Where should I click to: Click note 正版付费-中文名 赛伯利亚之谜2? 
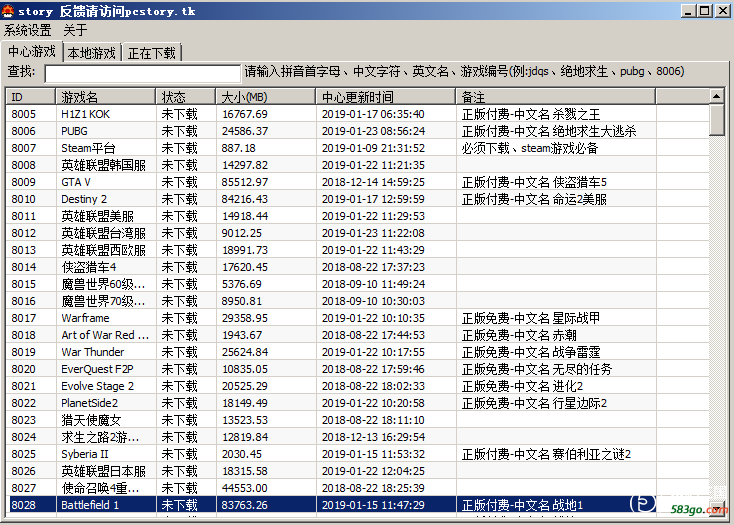[546, 454]
